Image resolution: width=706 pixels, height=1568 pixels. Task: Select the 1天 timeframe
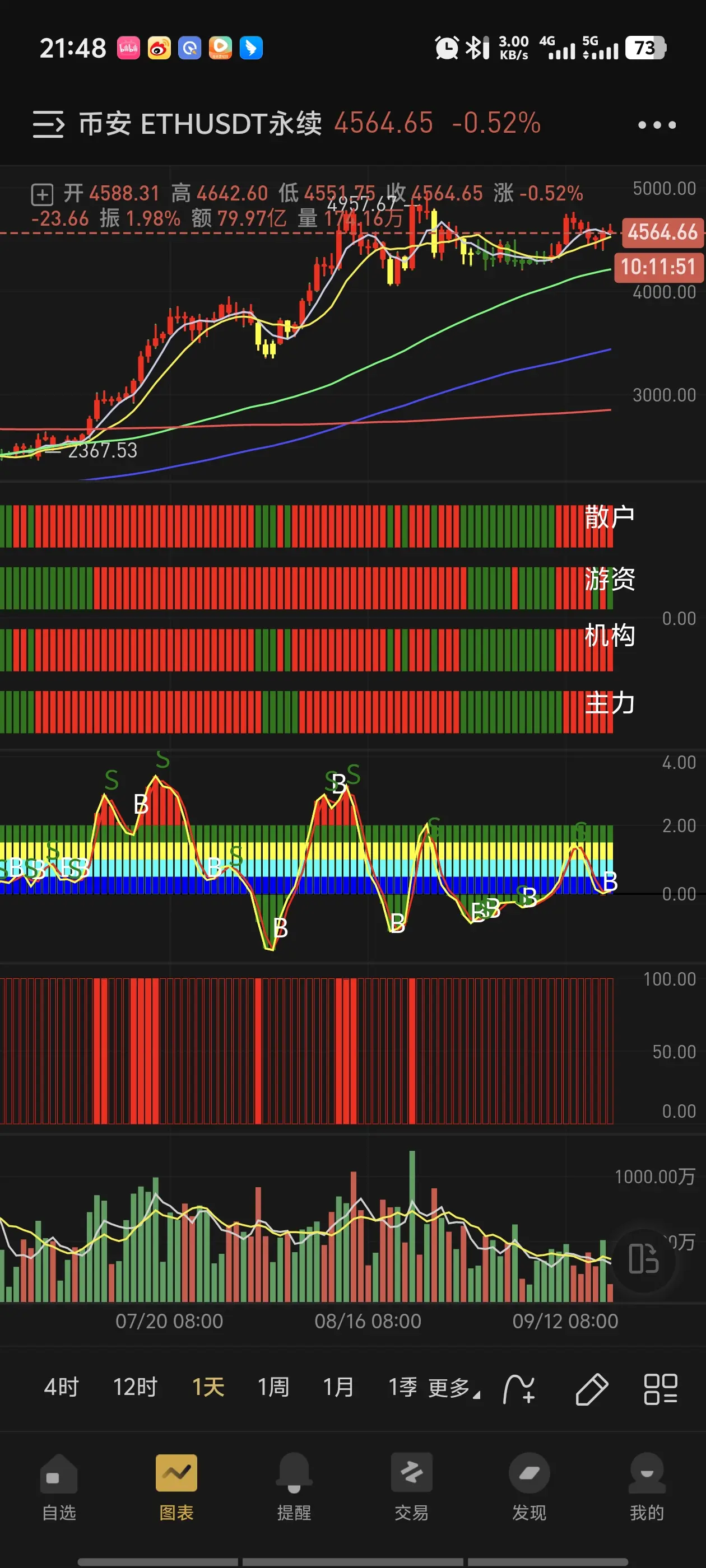pyautogui.click(x=208, y=1387)
